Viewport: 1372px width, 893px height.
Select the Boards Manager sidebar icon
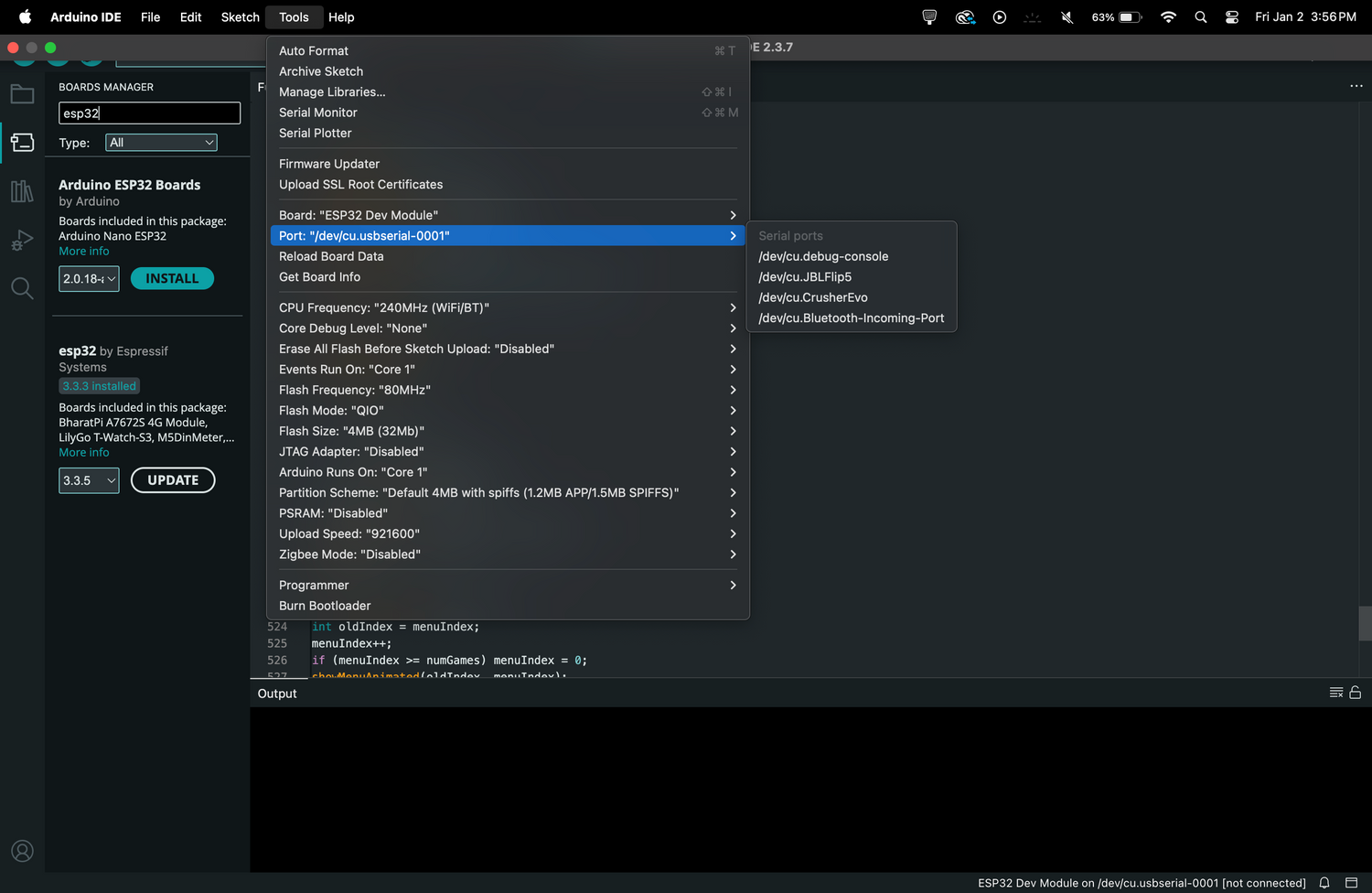pyautogui.click(x=22, y=143)
